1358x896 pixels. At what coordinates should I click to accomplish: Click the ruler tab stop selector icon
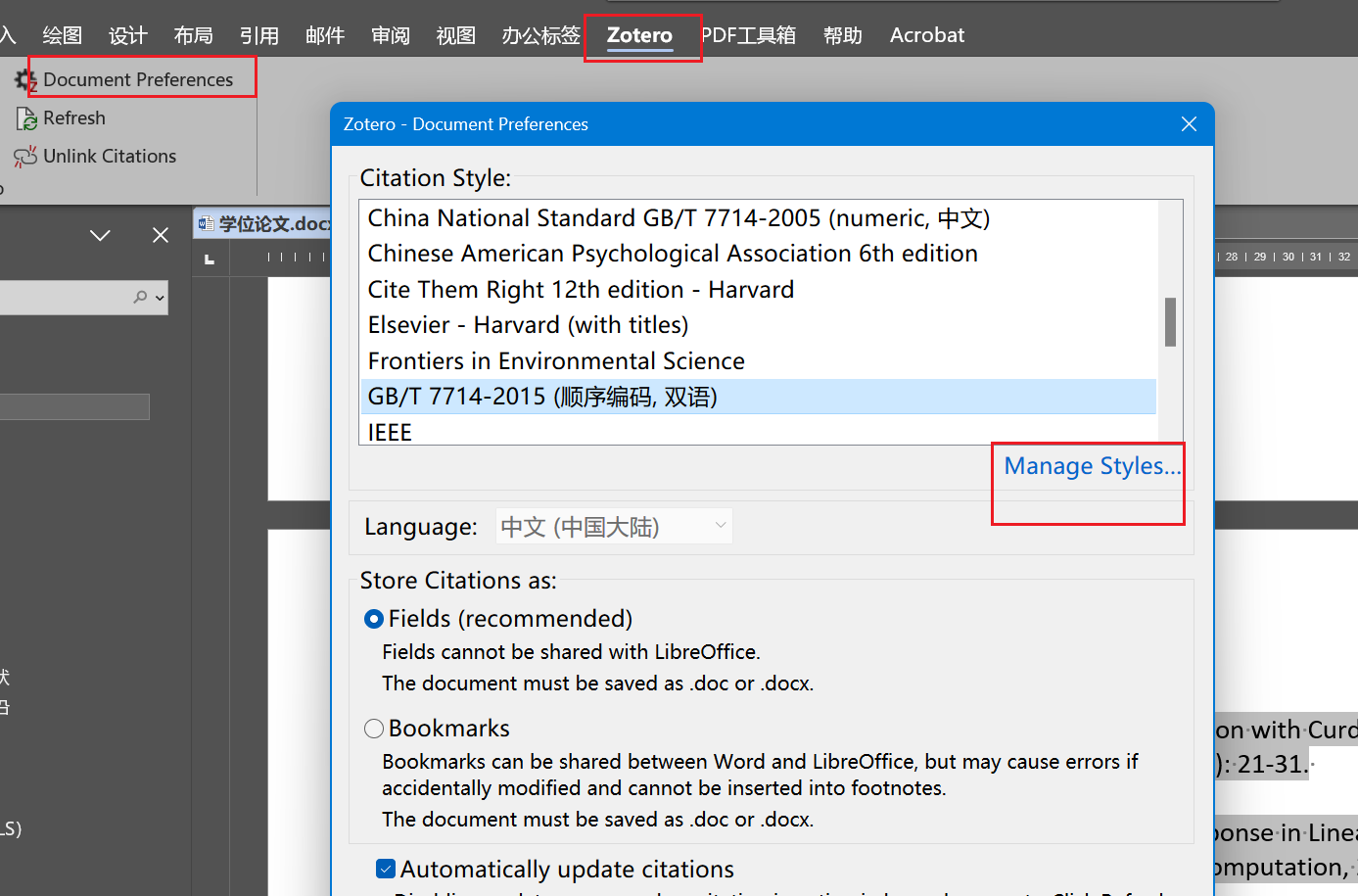click(x=209, y=259)
